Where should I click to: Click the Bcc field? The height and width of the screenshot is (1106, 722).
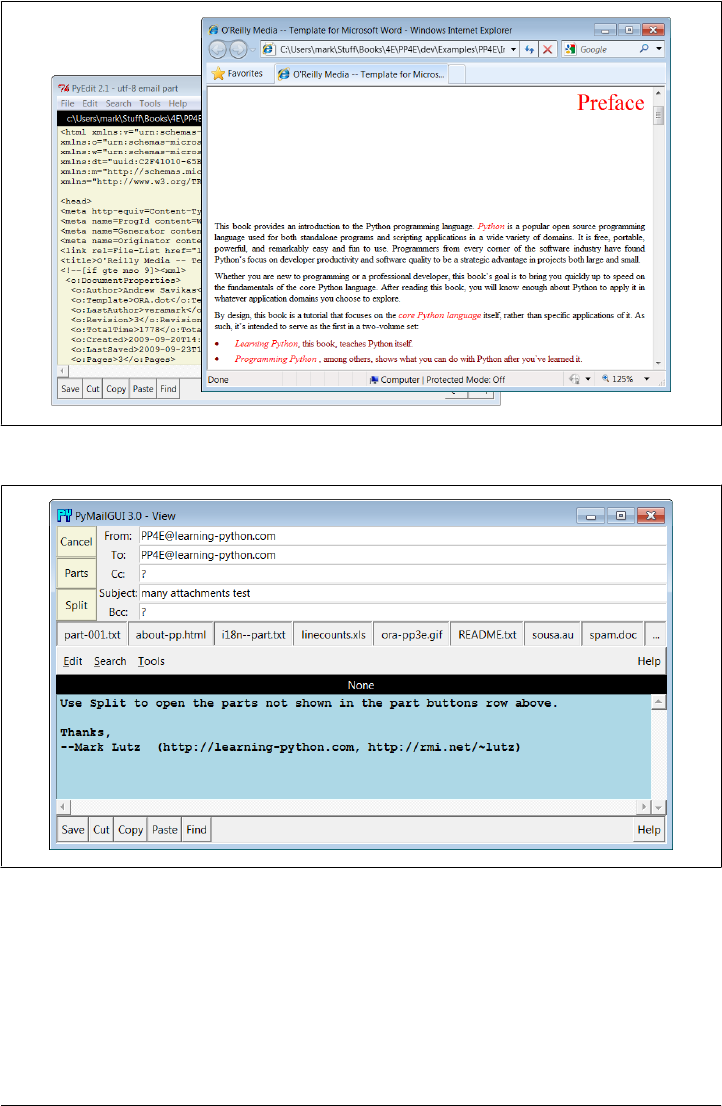pos(403,612)
